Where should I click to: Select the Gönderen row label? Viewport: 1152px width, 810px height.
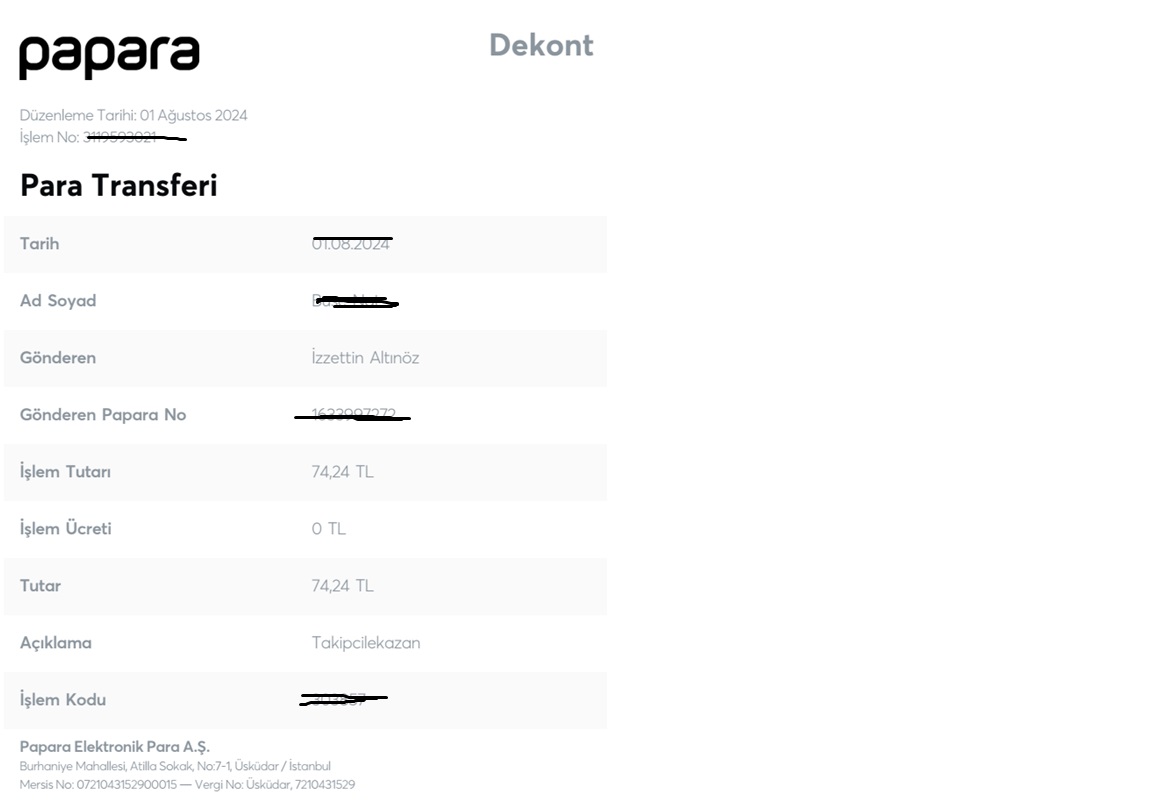(x=58, y=358)
